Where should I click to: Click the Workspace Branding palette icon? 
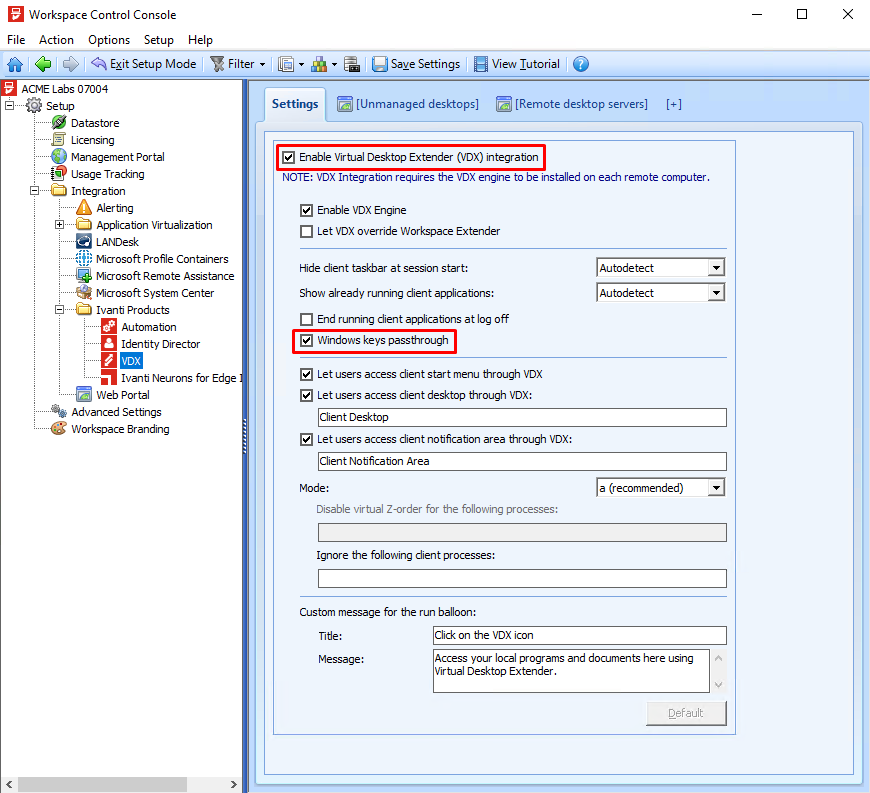click(x=58, y=428)
